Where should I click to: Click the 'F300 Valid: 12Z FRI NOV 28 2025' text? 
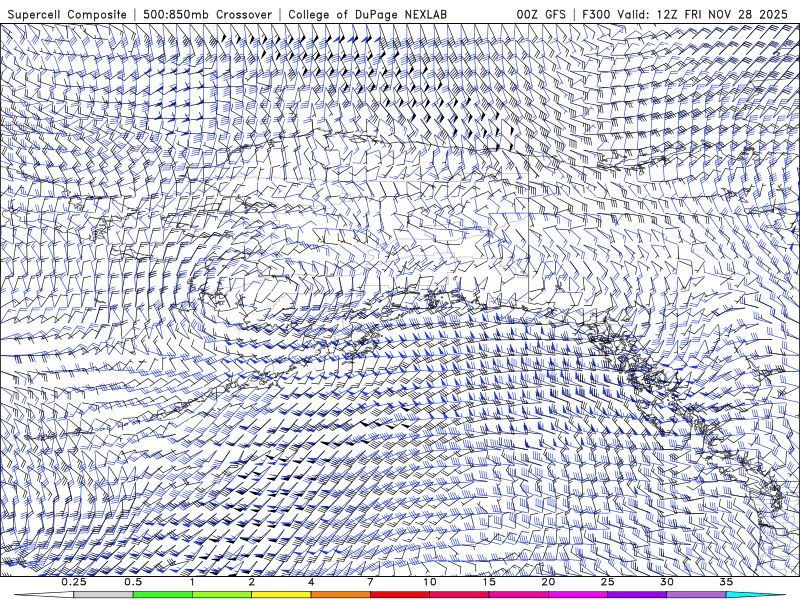click(x=685, y=14)
